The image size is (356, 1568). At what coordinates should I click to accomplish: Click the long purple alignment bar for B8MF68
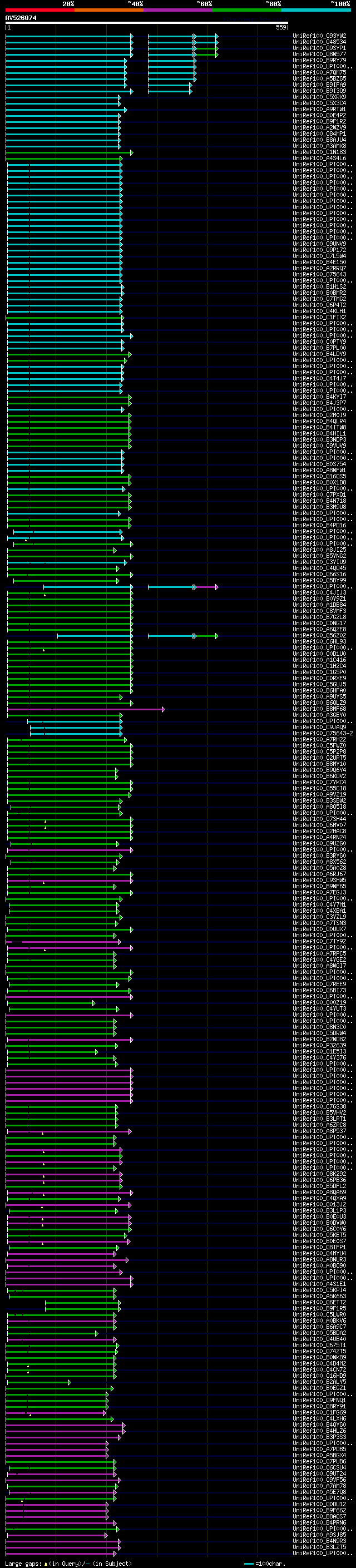85,710
